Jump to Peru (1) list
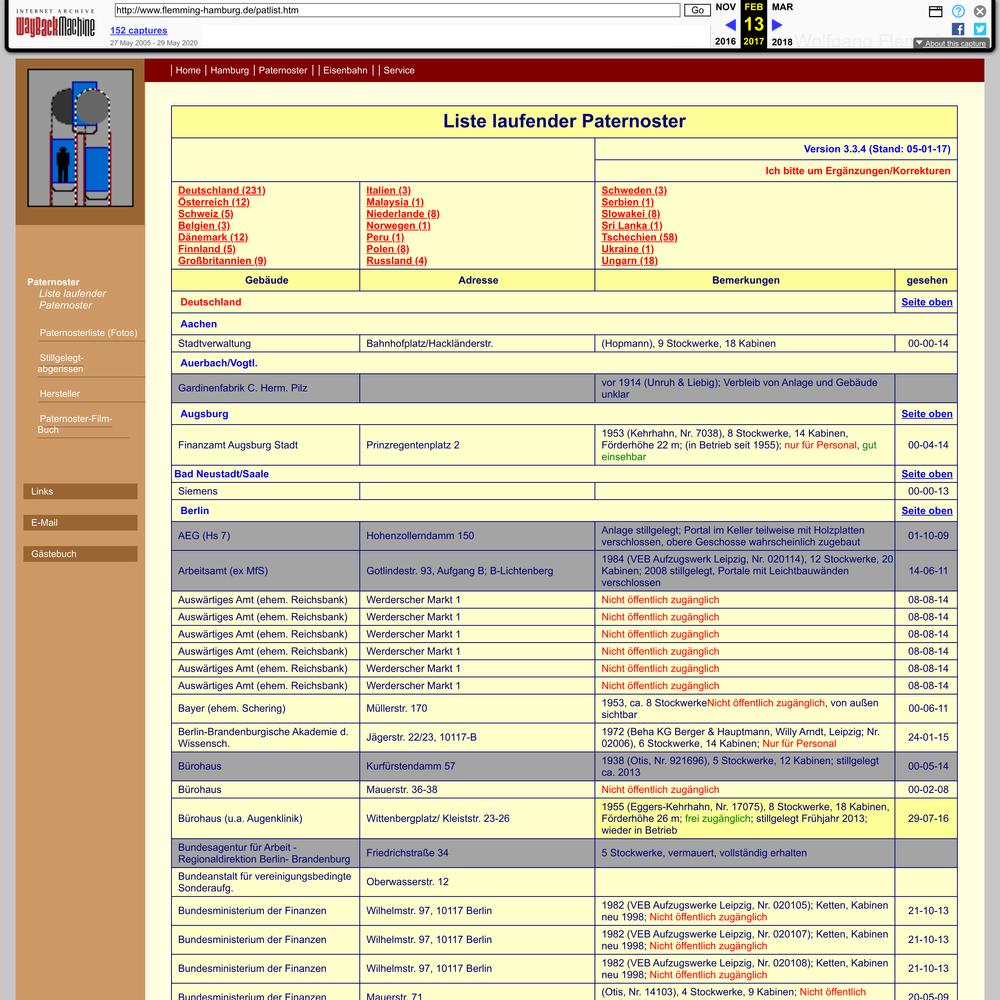The width and height of the screenshot is (1000, 1000). [385, 237]
